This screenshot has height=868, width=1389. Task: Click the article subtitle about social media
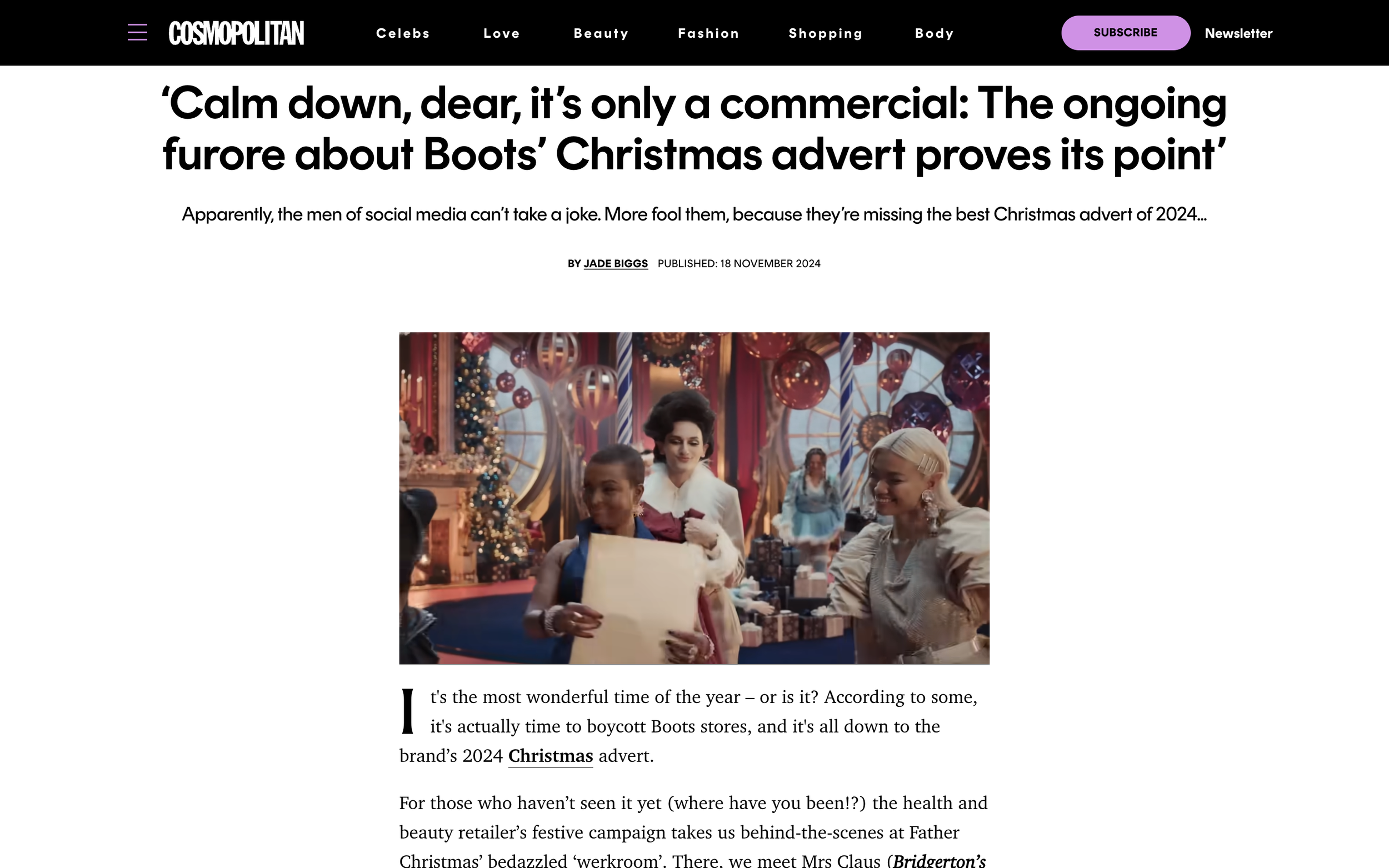click(x=694, y=214)
